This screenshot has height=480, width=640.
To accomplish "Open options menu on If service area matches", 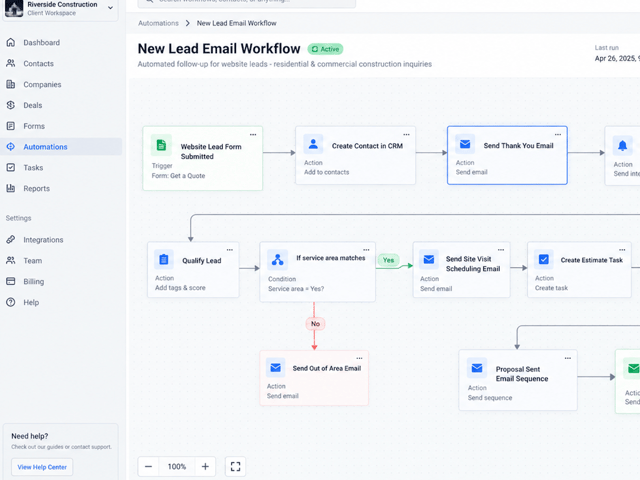I will (x=366, y=250).
